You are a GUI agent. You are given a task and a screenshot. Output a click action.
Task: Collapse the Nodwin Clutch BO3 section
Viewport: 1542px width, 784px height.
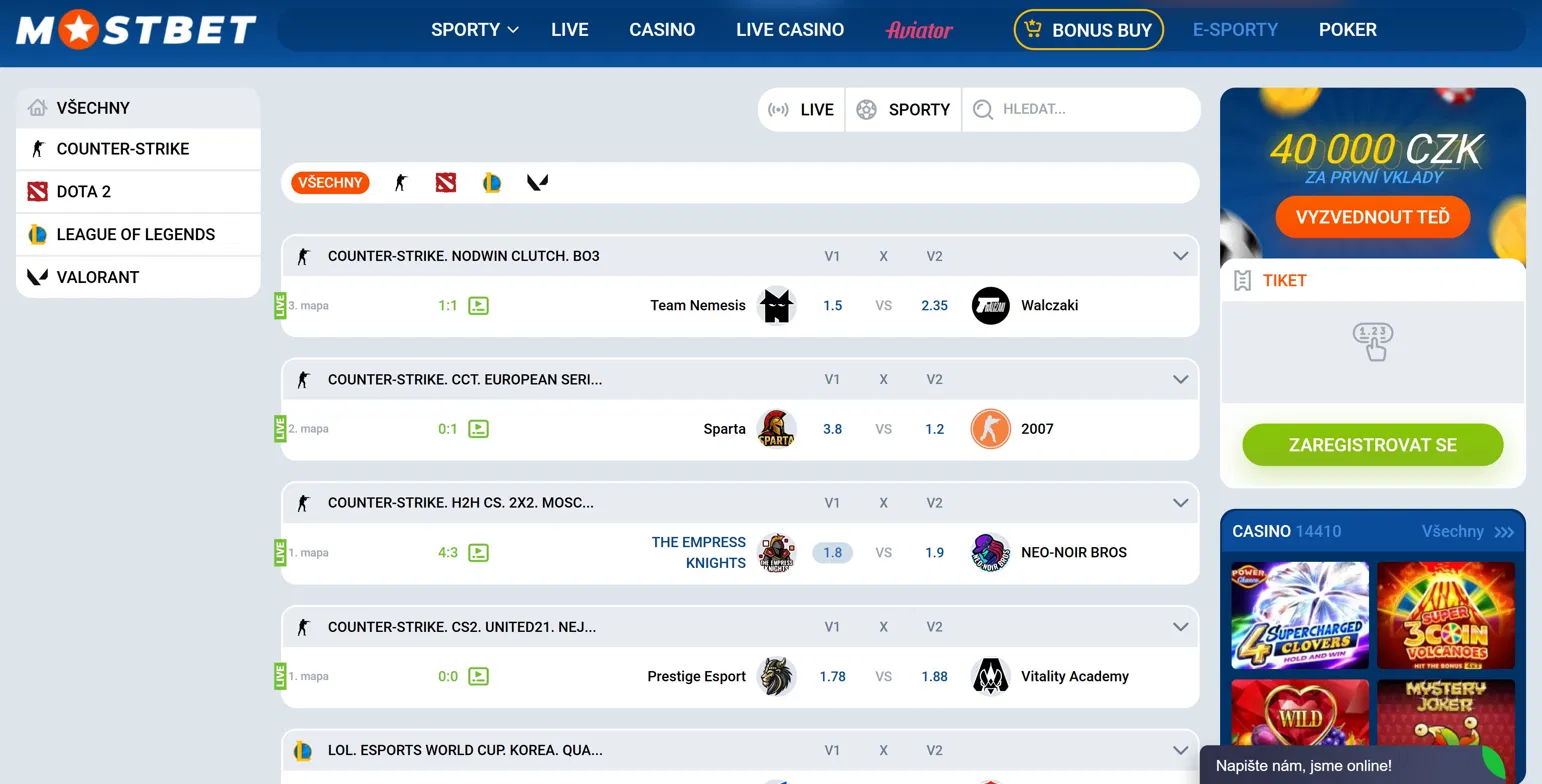1180,256
